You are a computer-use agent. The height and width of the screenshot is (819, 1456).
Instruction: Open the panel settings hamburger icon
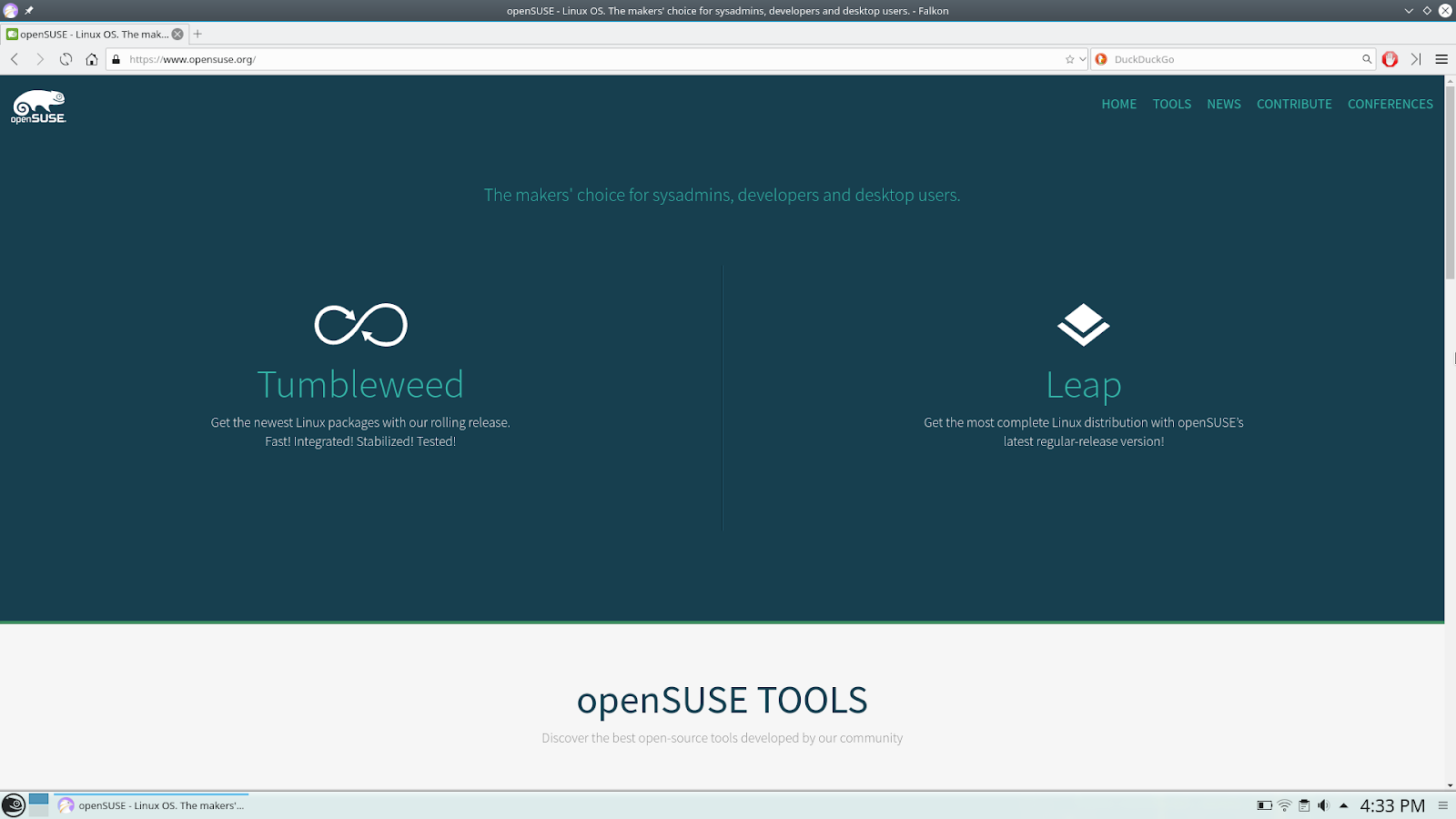[x=1443, y=805]
